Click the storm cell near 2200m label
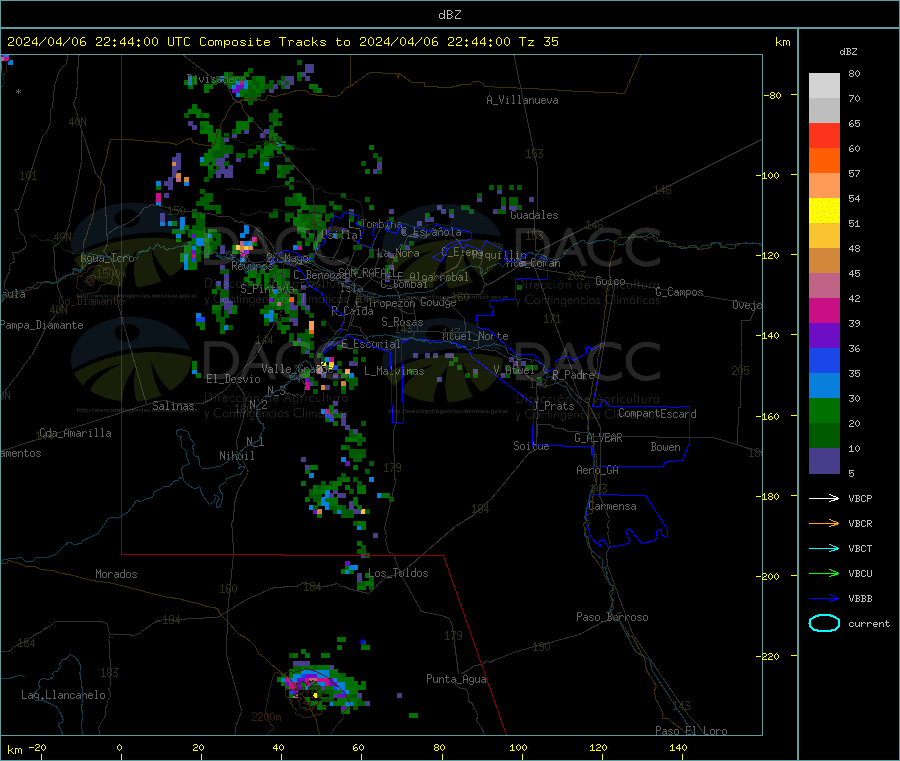Viewport: 900px width, 761px height. tap(321, 686)
